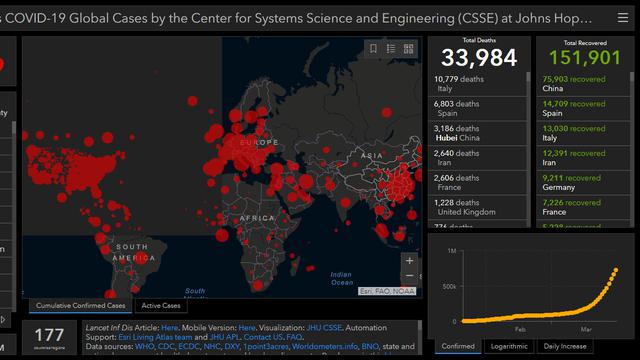Click the 177 countries count
640x360 pixels.
[x=49, y=335]
